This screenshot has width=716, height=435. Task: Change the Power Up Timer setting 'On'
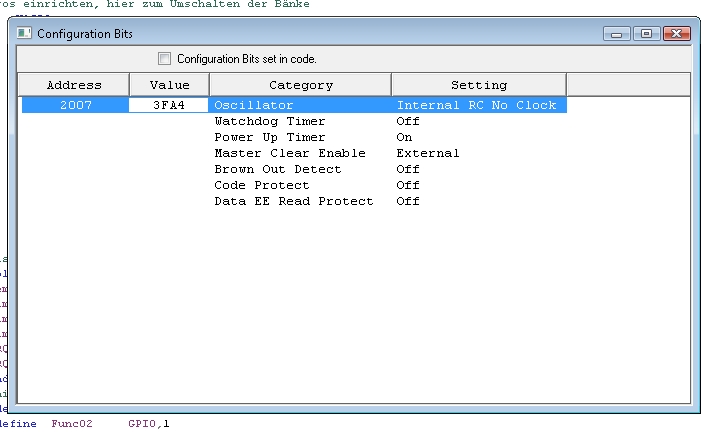tap(404, 137)
